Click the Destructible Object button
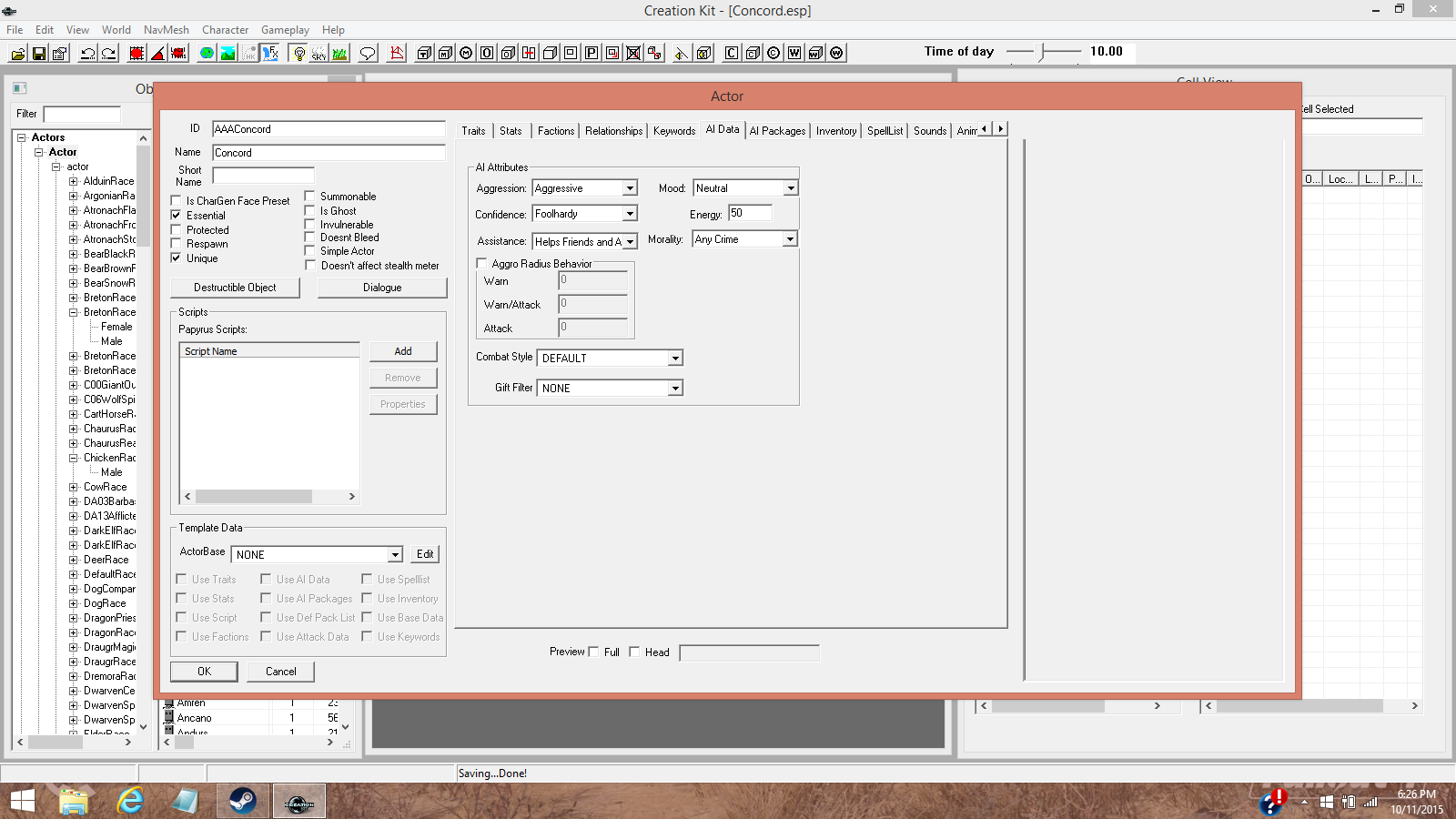 click(x=235, y=288)
